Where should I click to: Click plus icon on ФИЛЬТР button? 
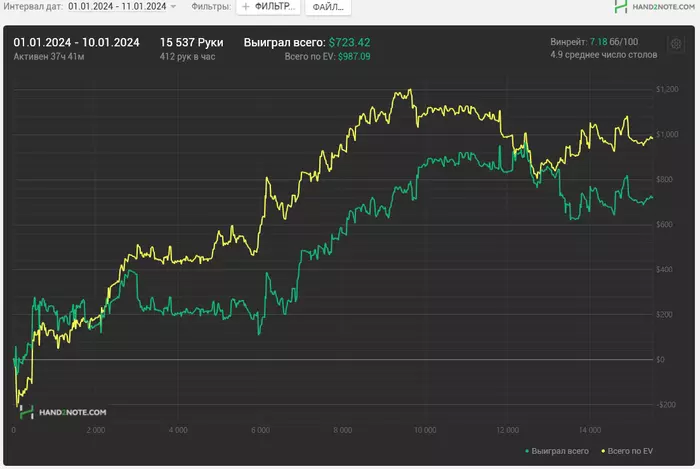click(246, 7)
